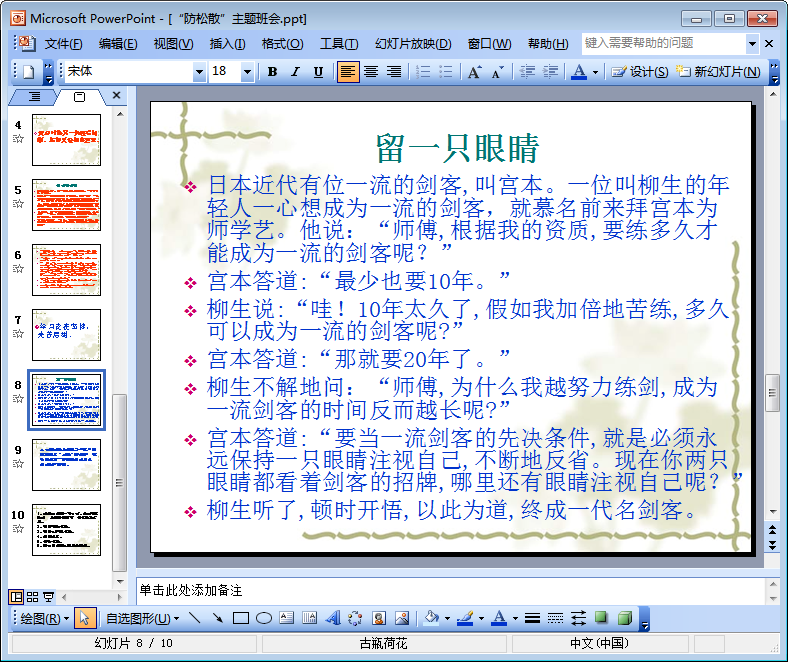Viewport: 788px width, 662px height.
Task: Select slide 7 thumbnail
Action: 66,335
